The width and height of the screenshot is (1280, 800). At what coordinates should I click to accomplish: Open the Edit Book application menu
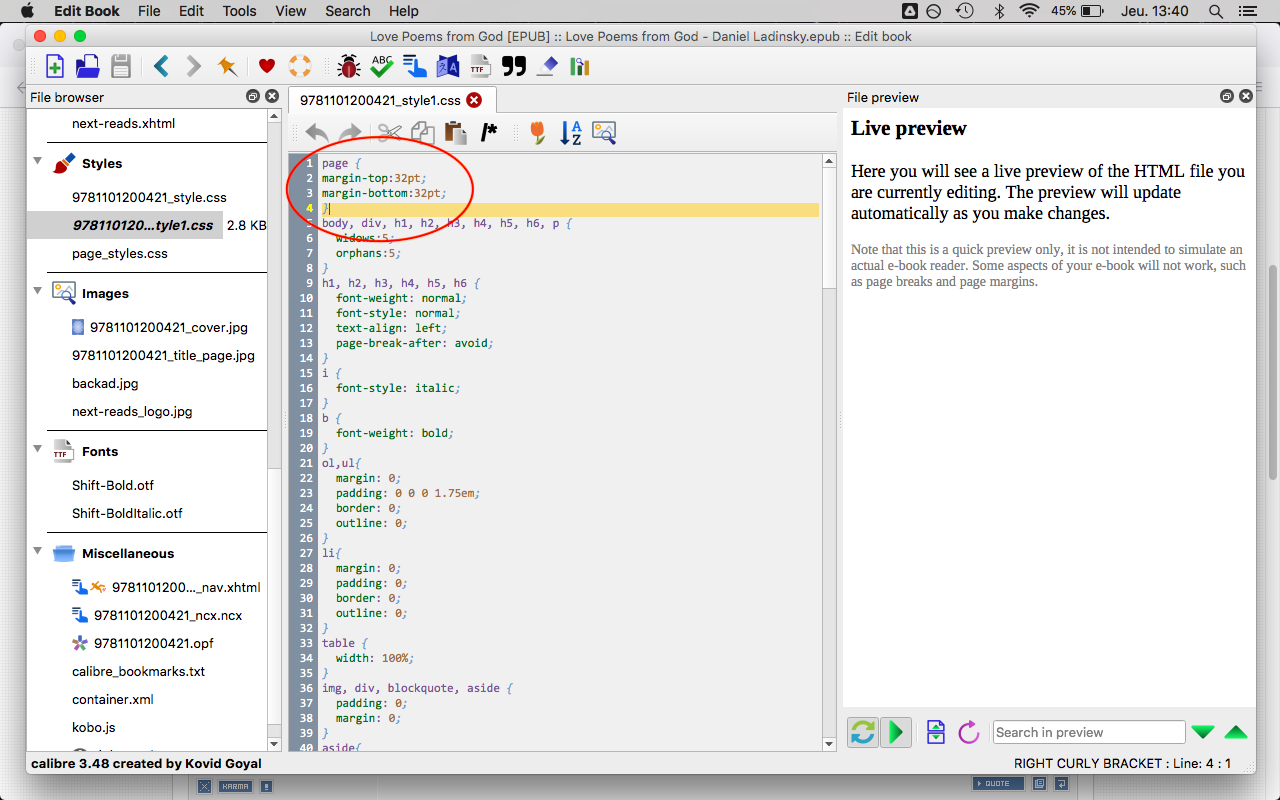pyautogui.click(x=87, y=11)
